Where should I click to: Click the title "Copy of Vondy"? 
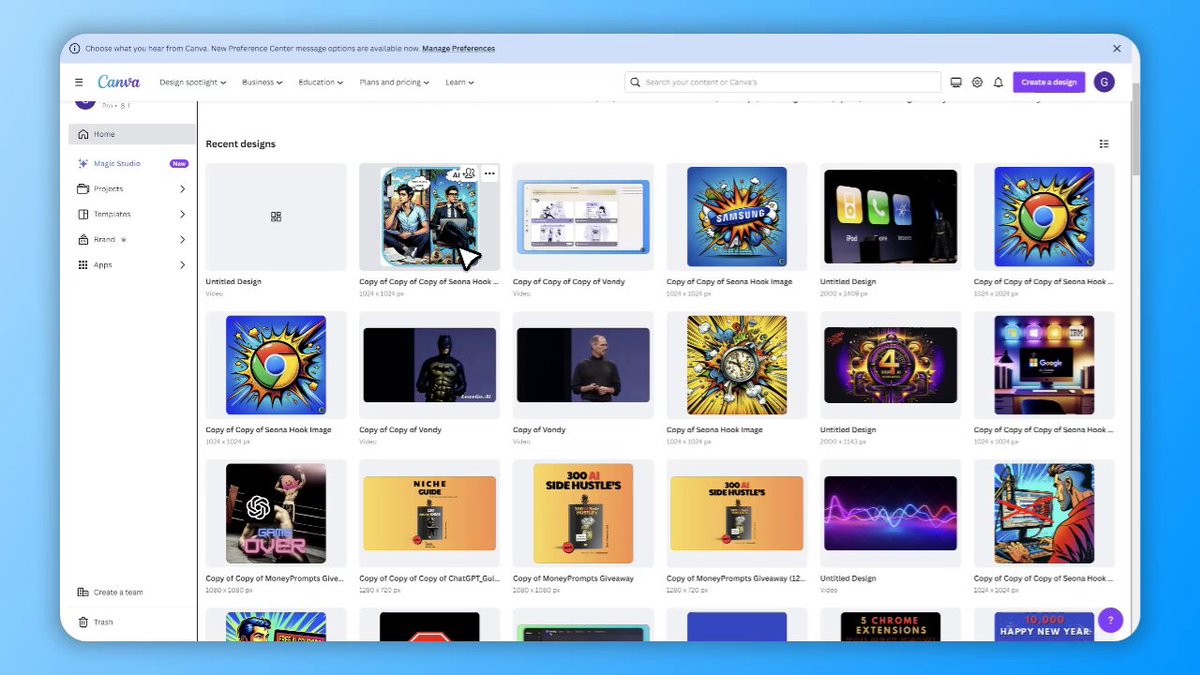pyautogui.click(x=539, y=430)
